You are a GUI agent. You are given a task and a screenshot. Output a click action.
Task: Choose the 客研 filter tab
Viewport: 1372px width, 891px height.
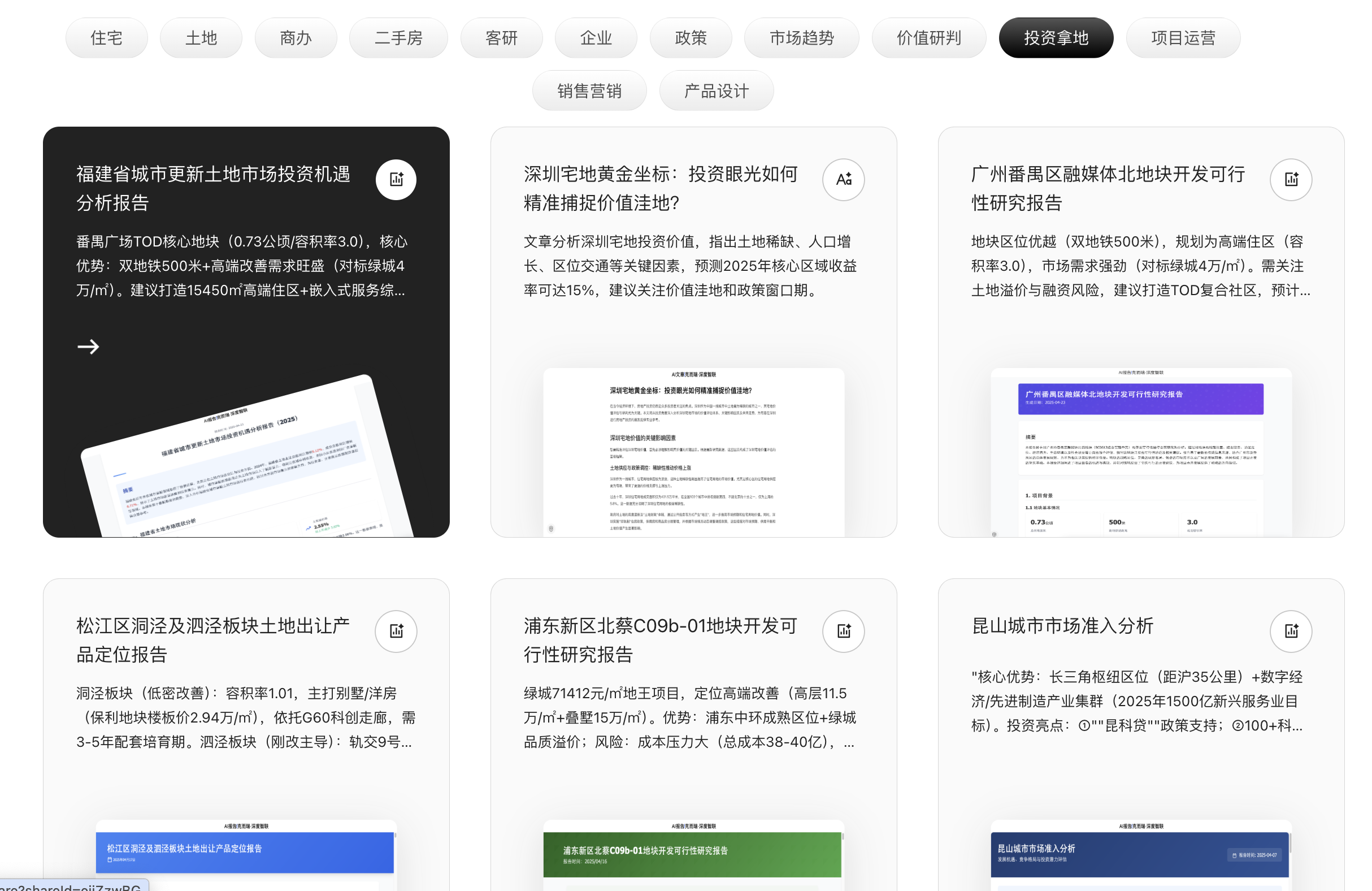[x=502, y=38]
